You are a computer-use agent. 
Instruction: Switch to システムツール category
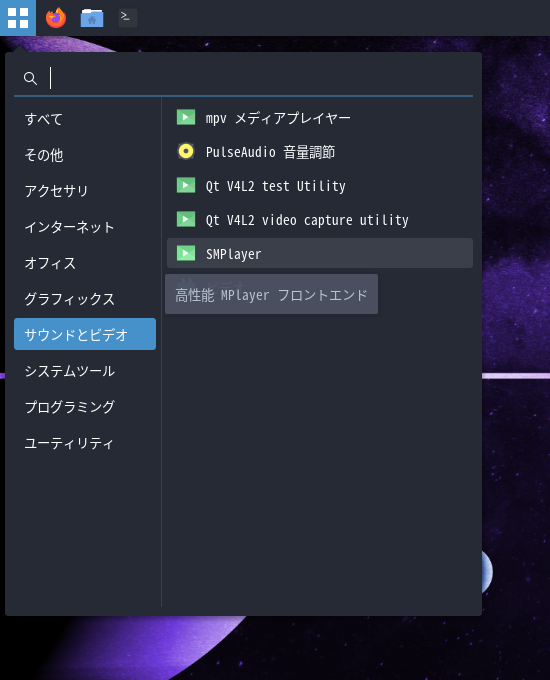click(85, 370)
